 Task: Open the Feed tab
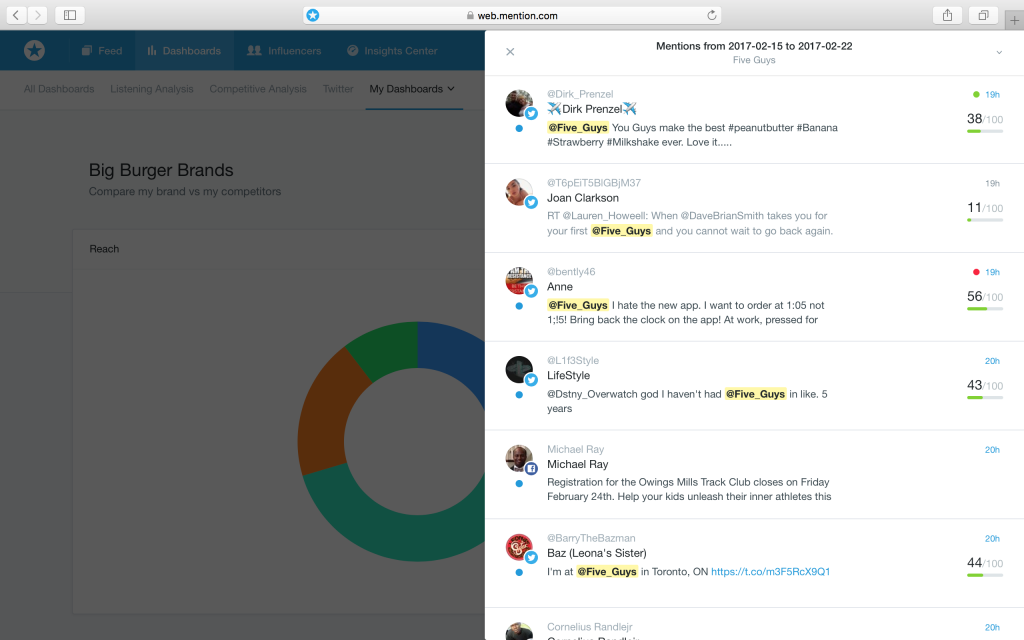[x=102, y=50]
